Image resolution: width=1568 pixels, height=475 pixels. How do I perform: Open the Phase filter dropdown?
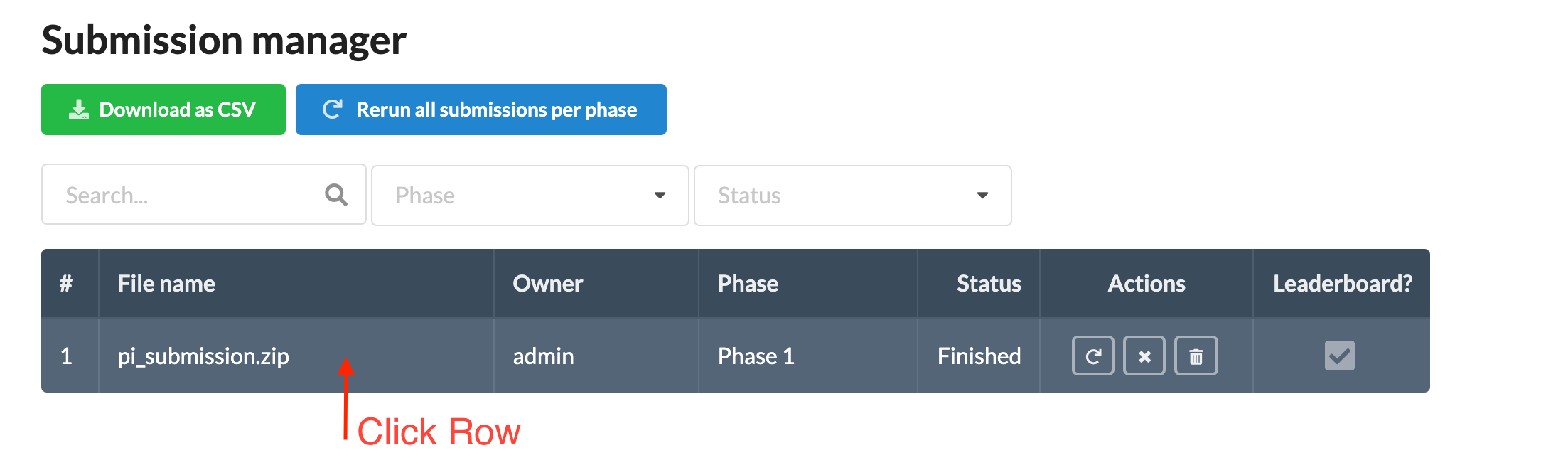pos(529,195)
